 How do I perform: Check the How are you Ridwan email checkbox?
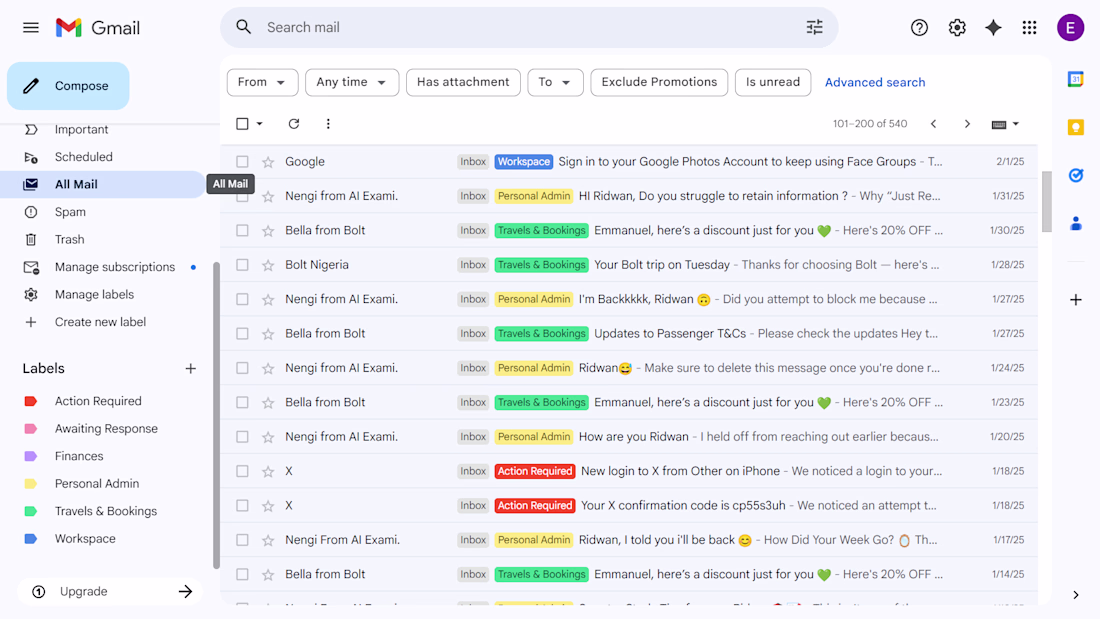242,437
